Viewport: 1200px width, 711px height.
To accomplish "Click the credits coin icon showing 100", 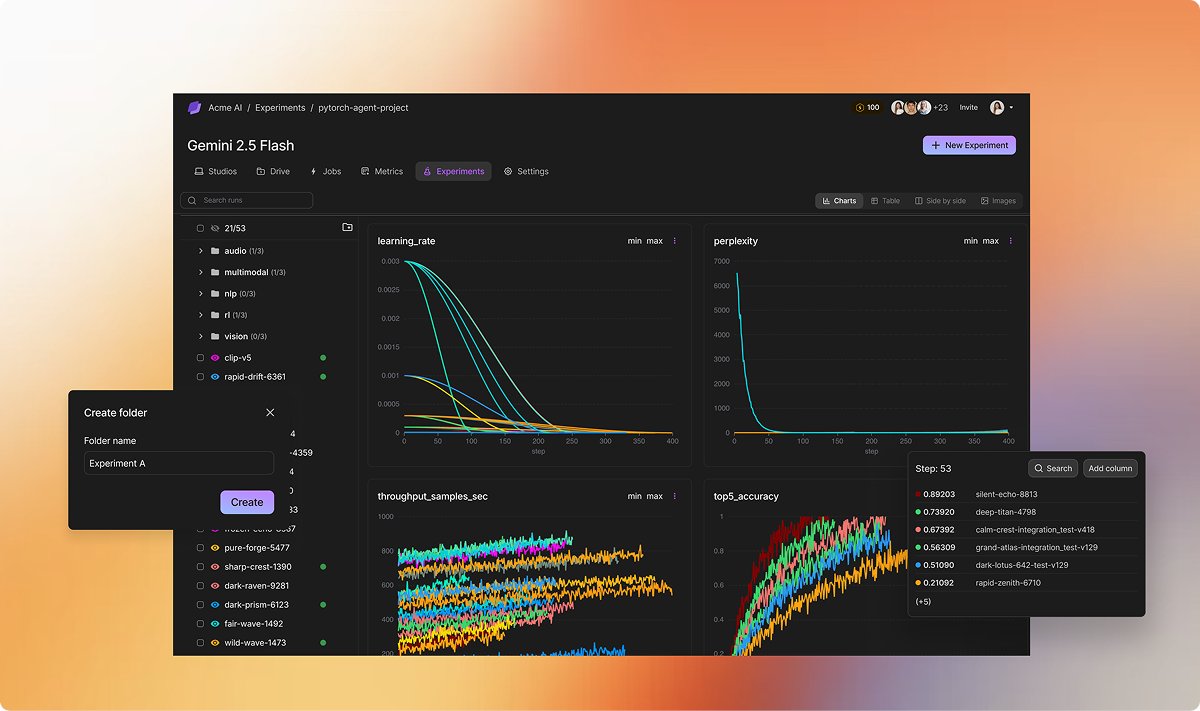I will pyautogui.click(x=860, y=108).
